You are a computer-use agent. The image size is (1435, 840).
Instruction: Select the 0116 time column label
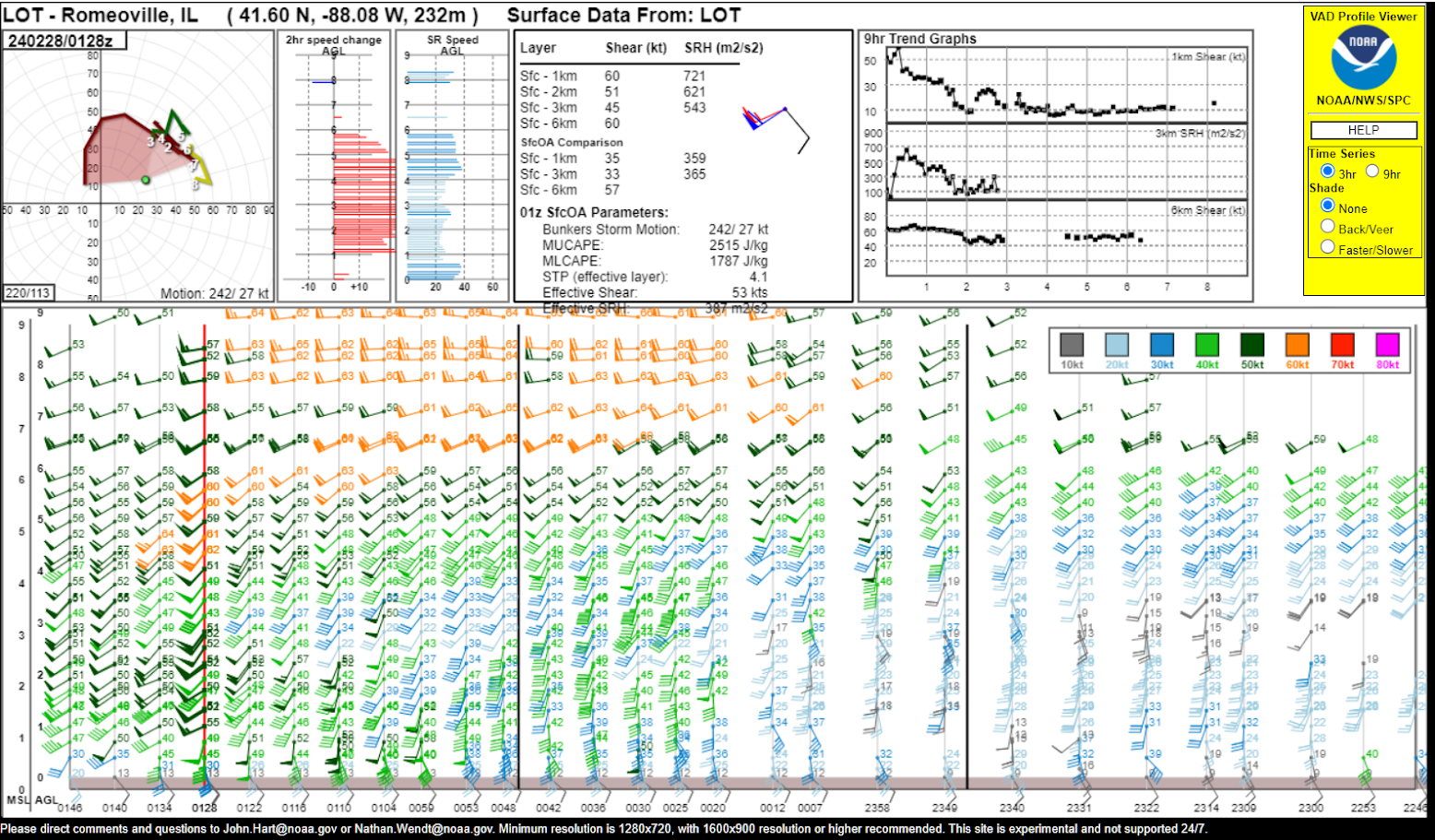click(x=294, y=808)
